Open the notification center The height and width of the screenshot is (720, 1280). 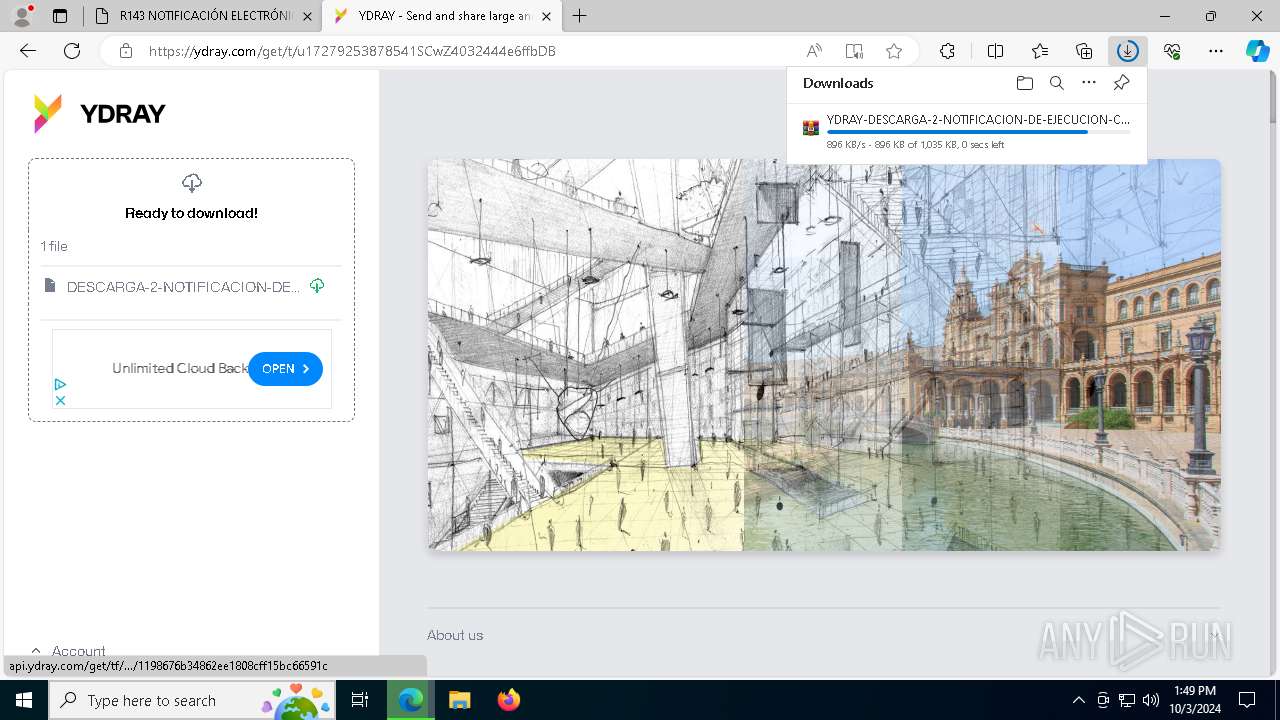(1247, 700)
